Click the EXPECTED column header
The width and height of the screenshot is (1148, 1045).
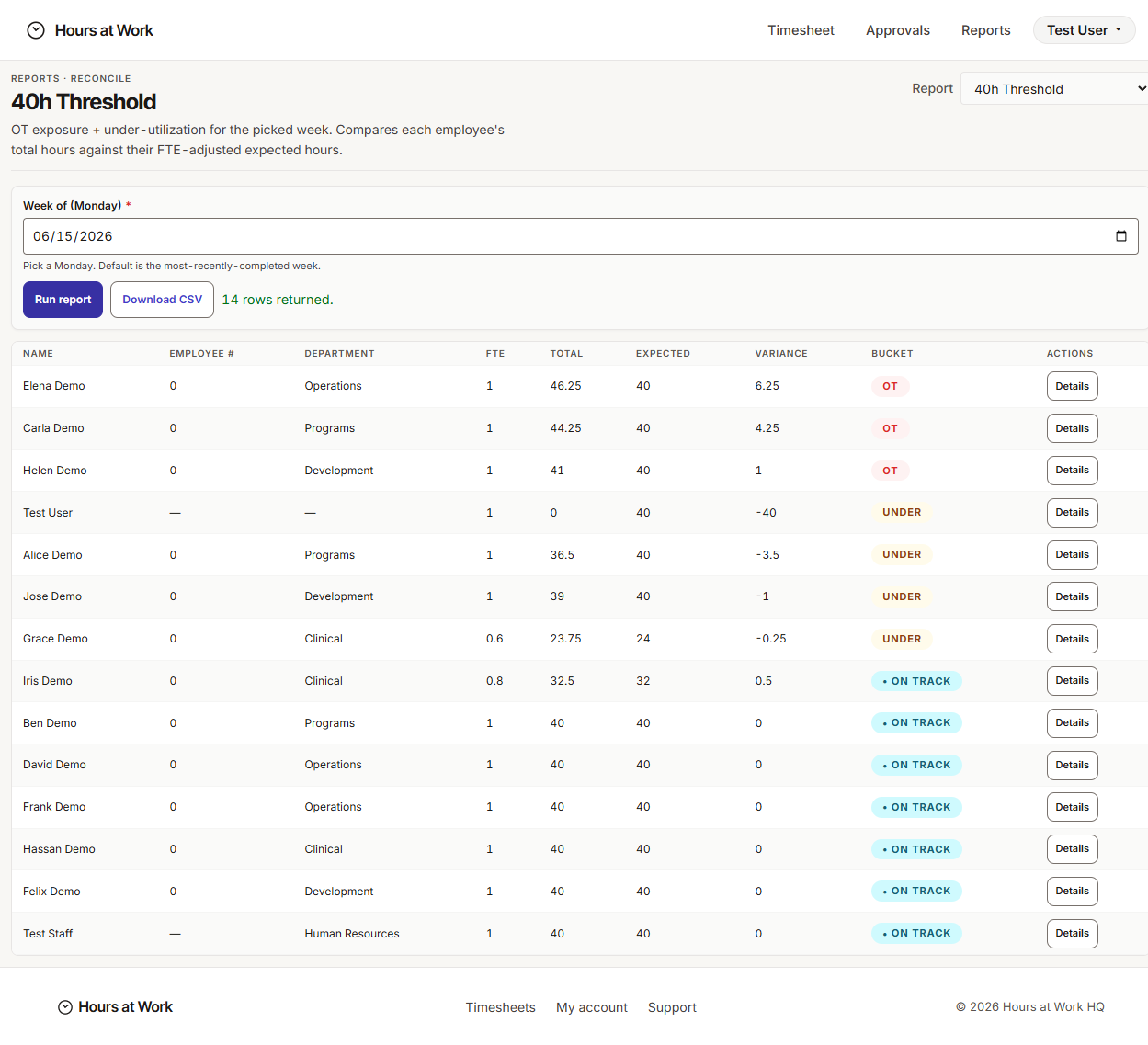click(x=663, y=354)
